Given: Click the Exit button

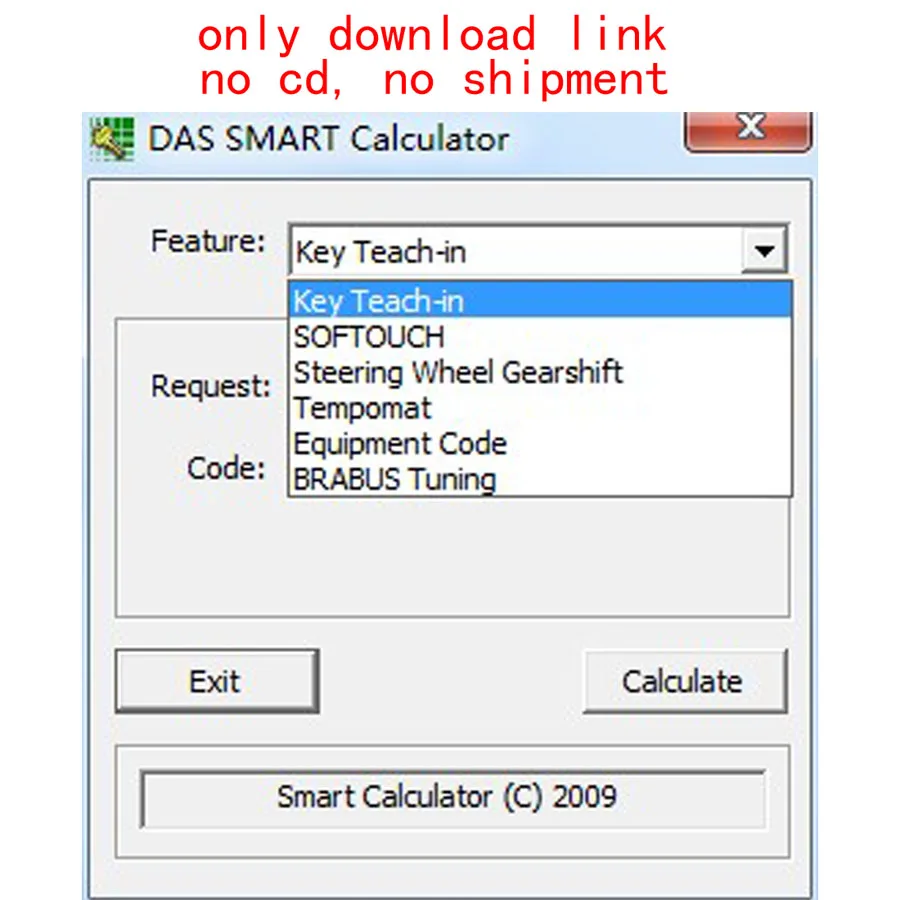Looking at the screenshot, I should (x=217, y=681).
